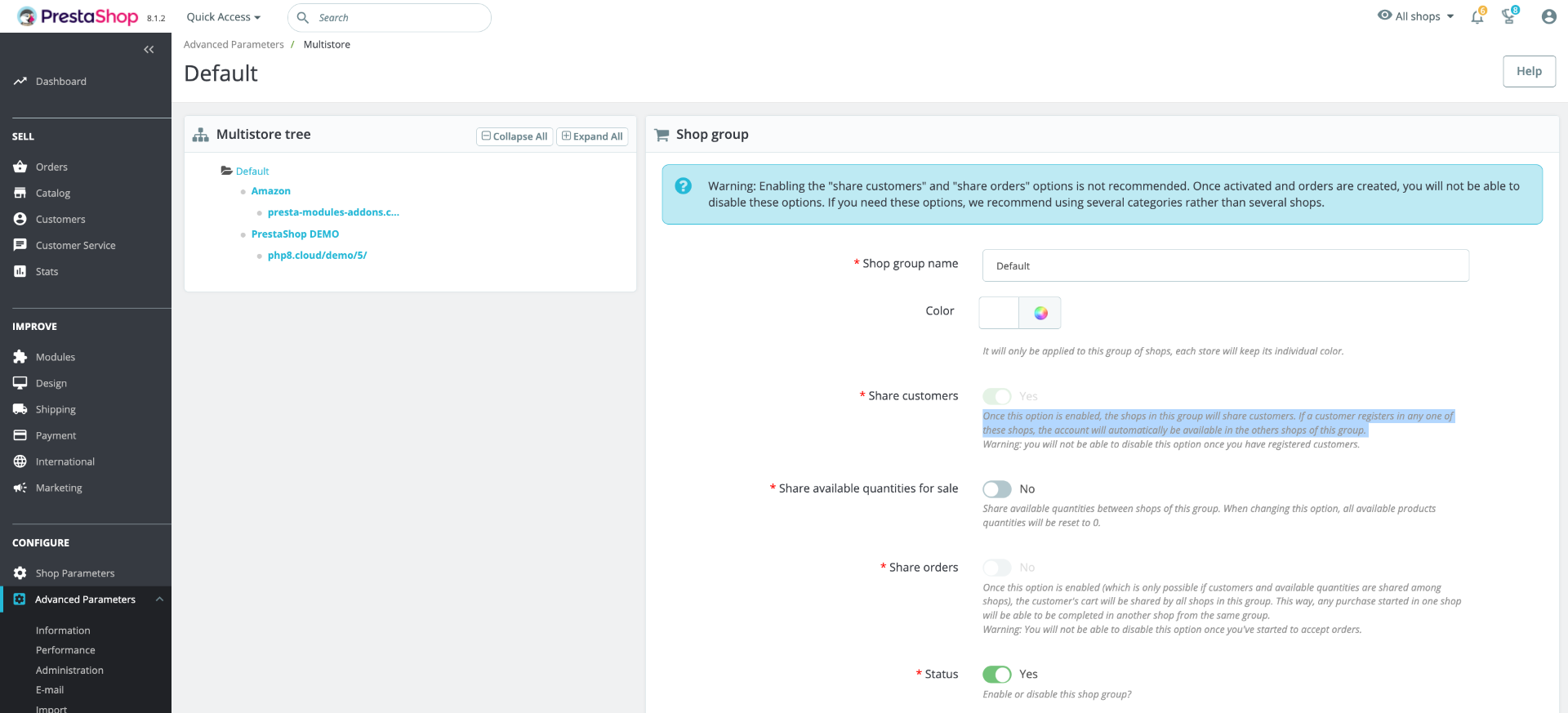Click the notifications bell icon
Image resolution: width=1568 pixels, height=713 pixels.
click(1477, 17)
